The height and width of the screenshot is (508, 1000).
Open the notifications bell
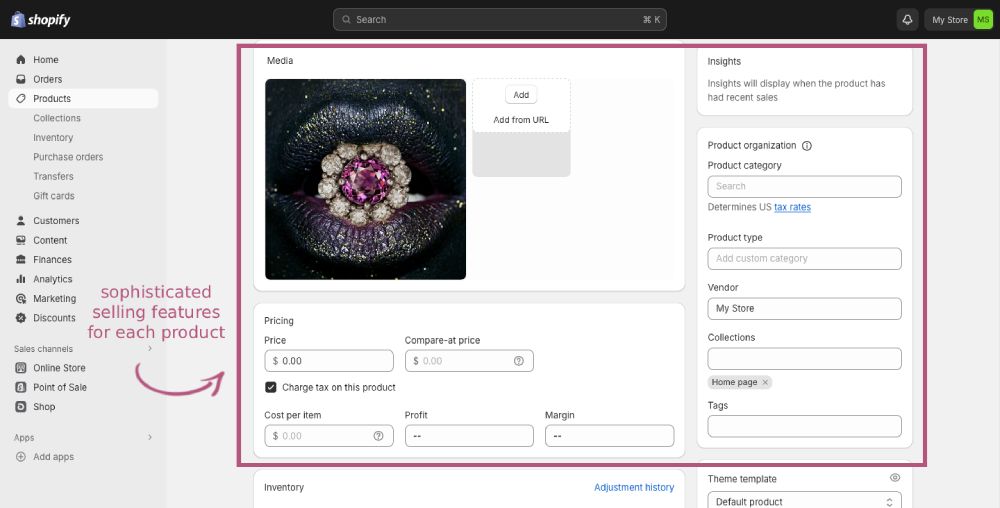point(908,20)
